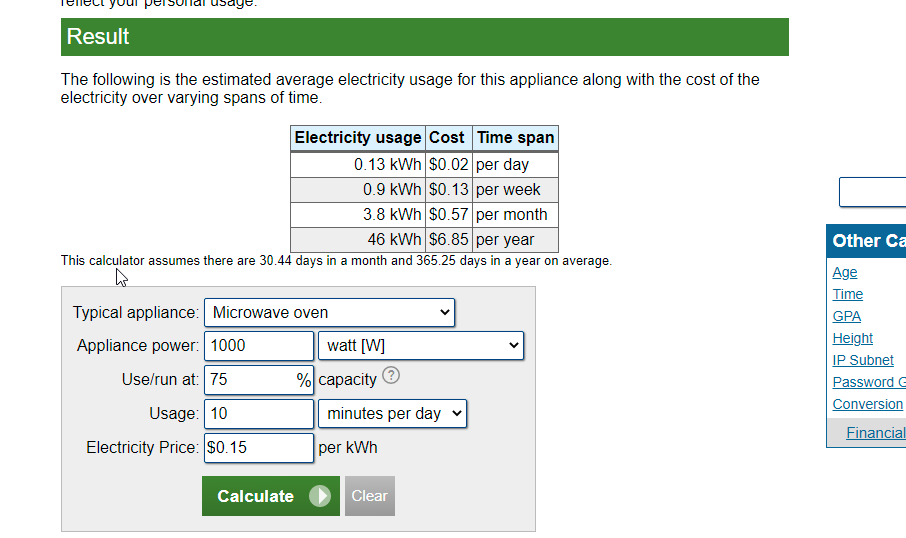This screenshot has height=538, width=906.
Task: Open the Time calculator link
Action: pyautogui.click(x=848, y=294)
